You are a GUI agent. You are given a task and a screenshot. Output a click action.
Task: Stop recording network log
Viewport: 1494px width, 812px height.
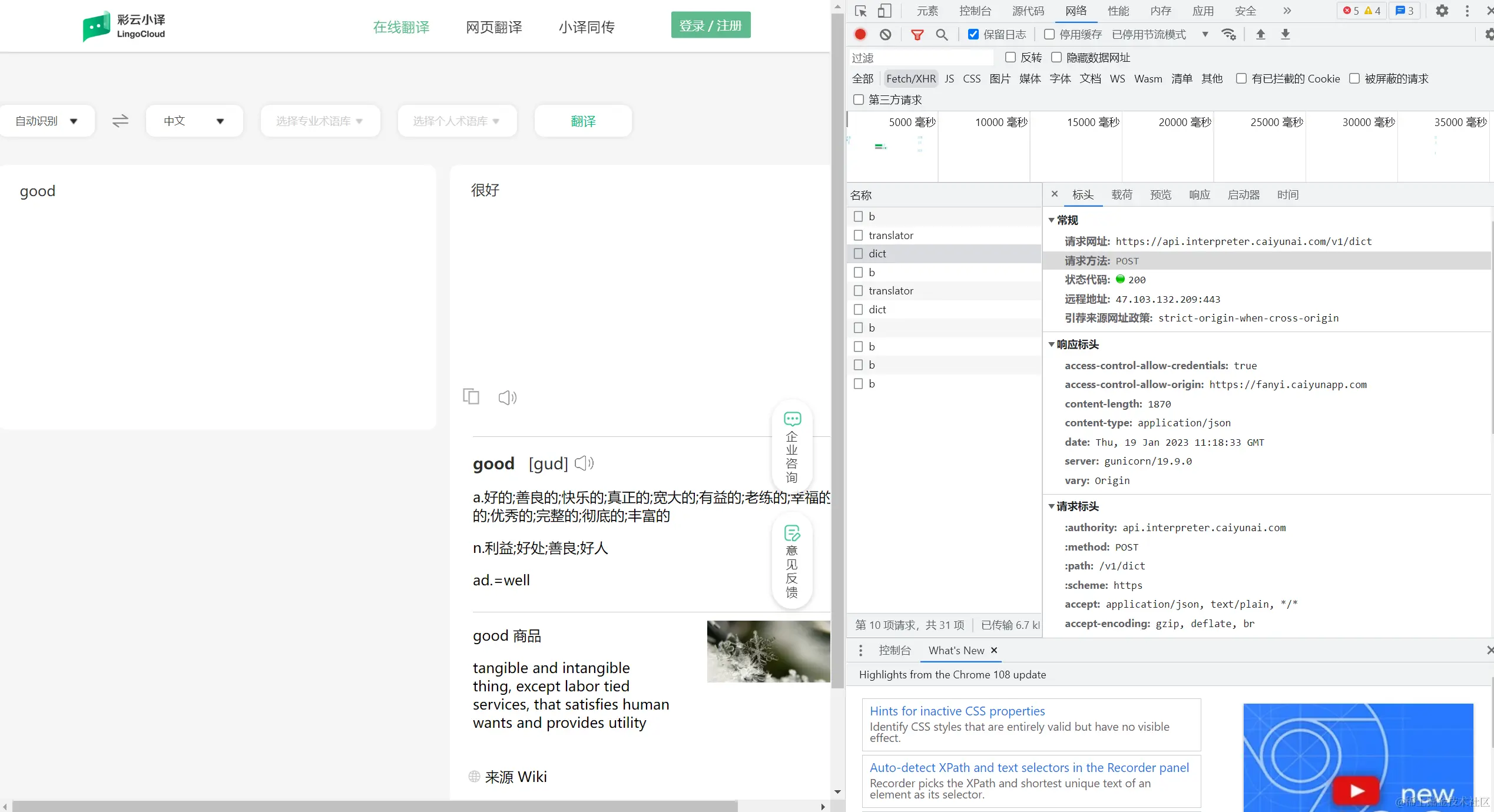tap(860, 34)
